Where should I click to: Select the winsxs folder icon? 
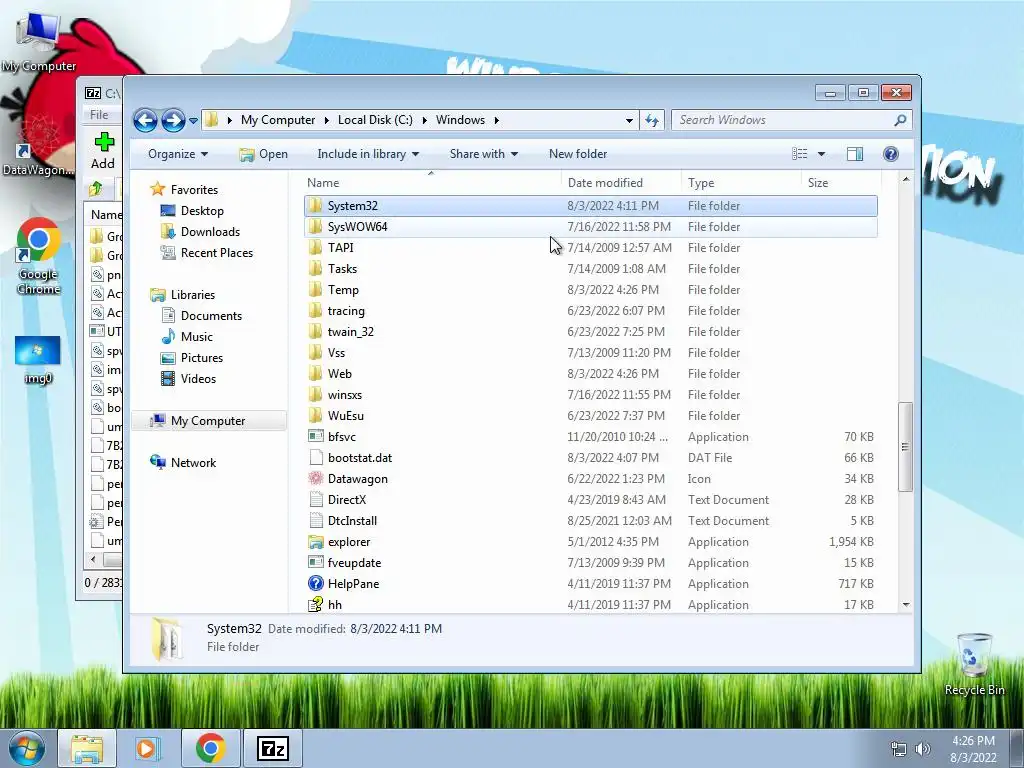pyautogui.click(x=315, y=395)
